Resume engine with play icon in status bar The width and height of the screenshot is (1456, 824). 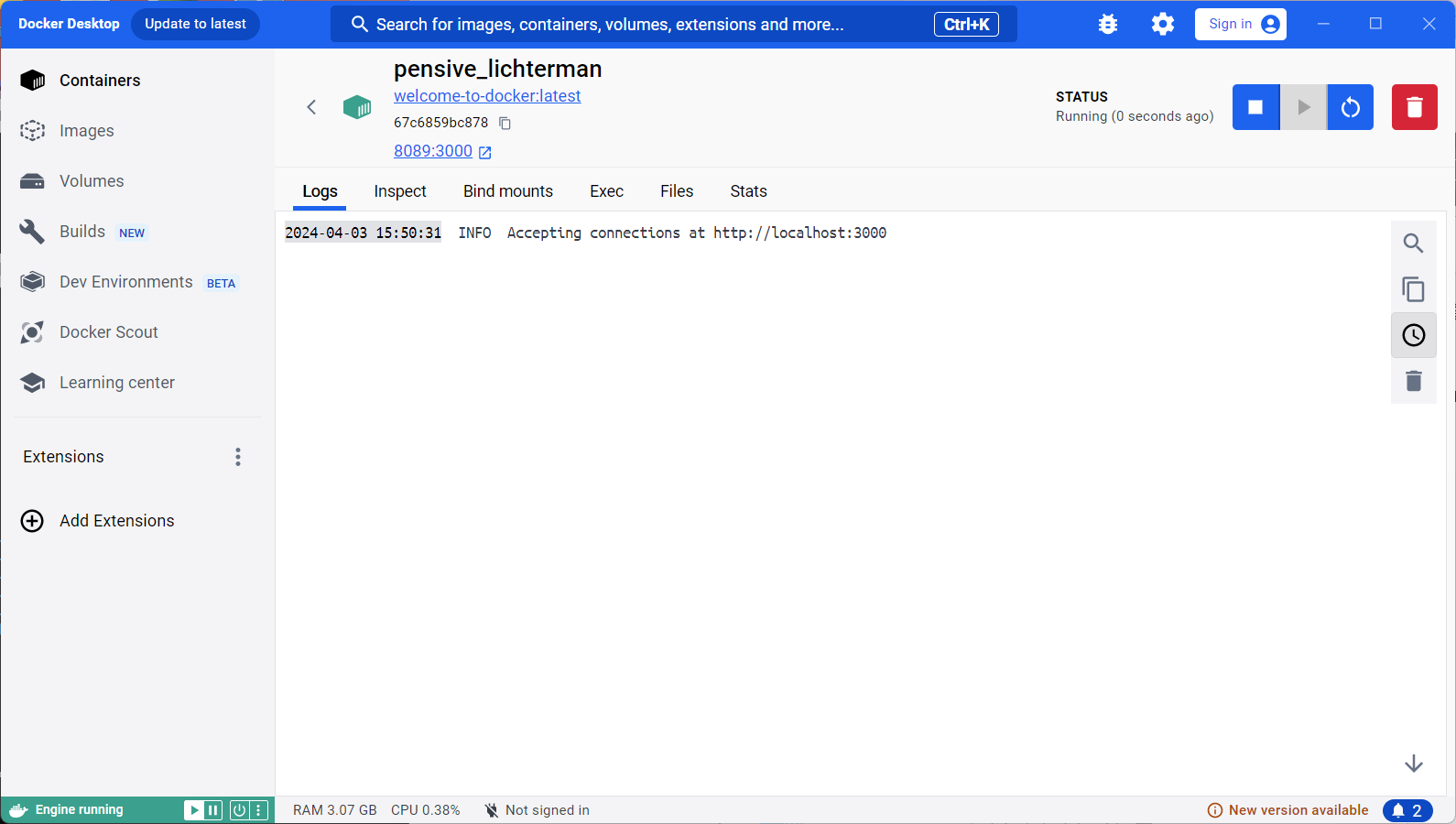pos(194,810)
